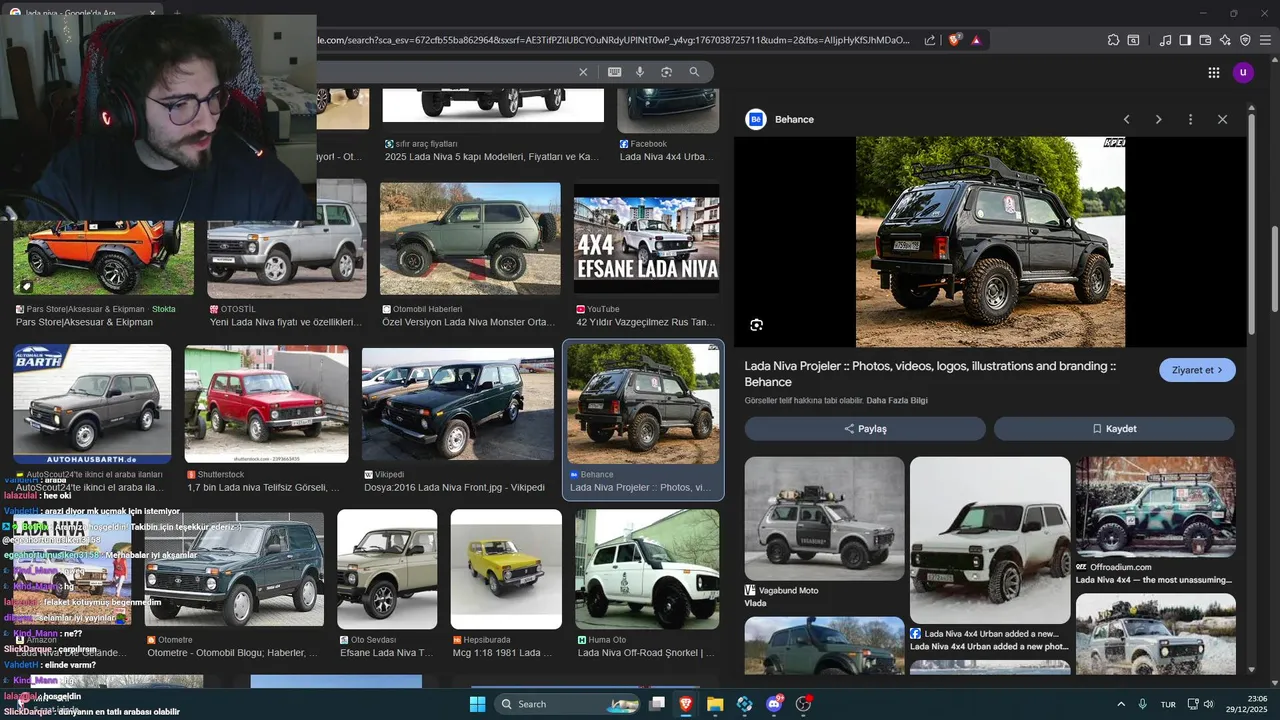Open the on-screen keyboard input tool
The height and width of the screenshot is (720, 1280).
click(x=614, y=72)
